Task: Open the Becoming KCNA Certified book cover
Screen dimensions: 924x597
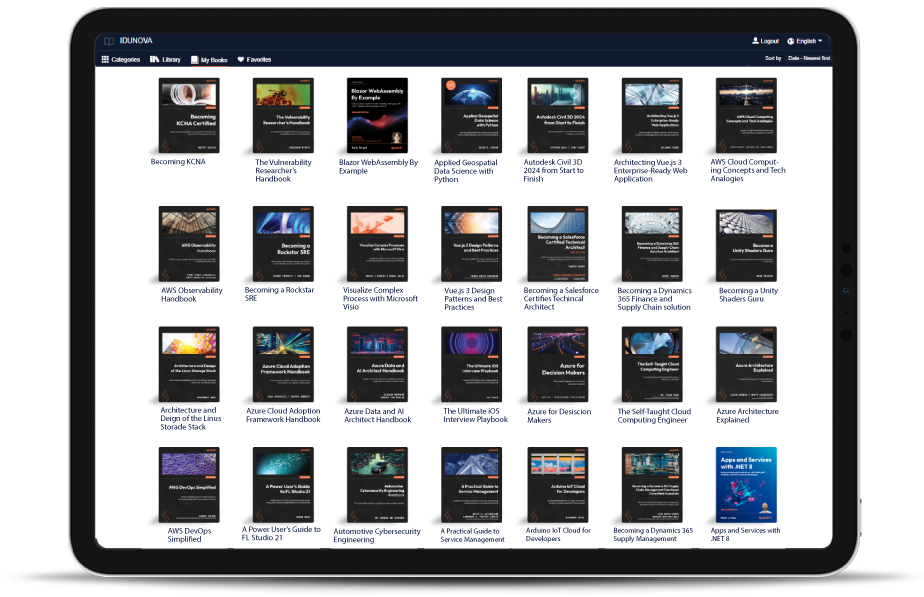Action: [189, 116]
